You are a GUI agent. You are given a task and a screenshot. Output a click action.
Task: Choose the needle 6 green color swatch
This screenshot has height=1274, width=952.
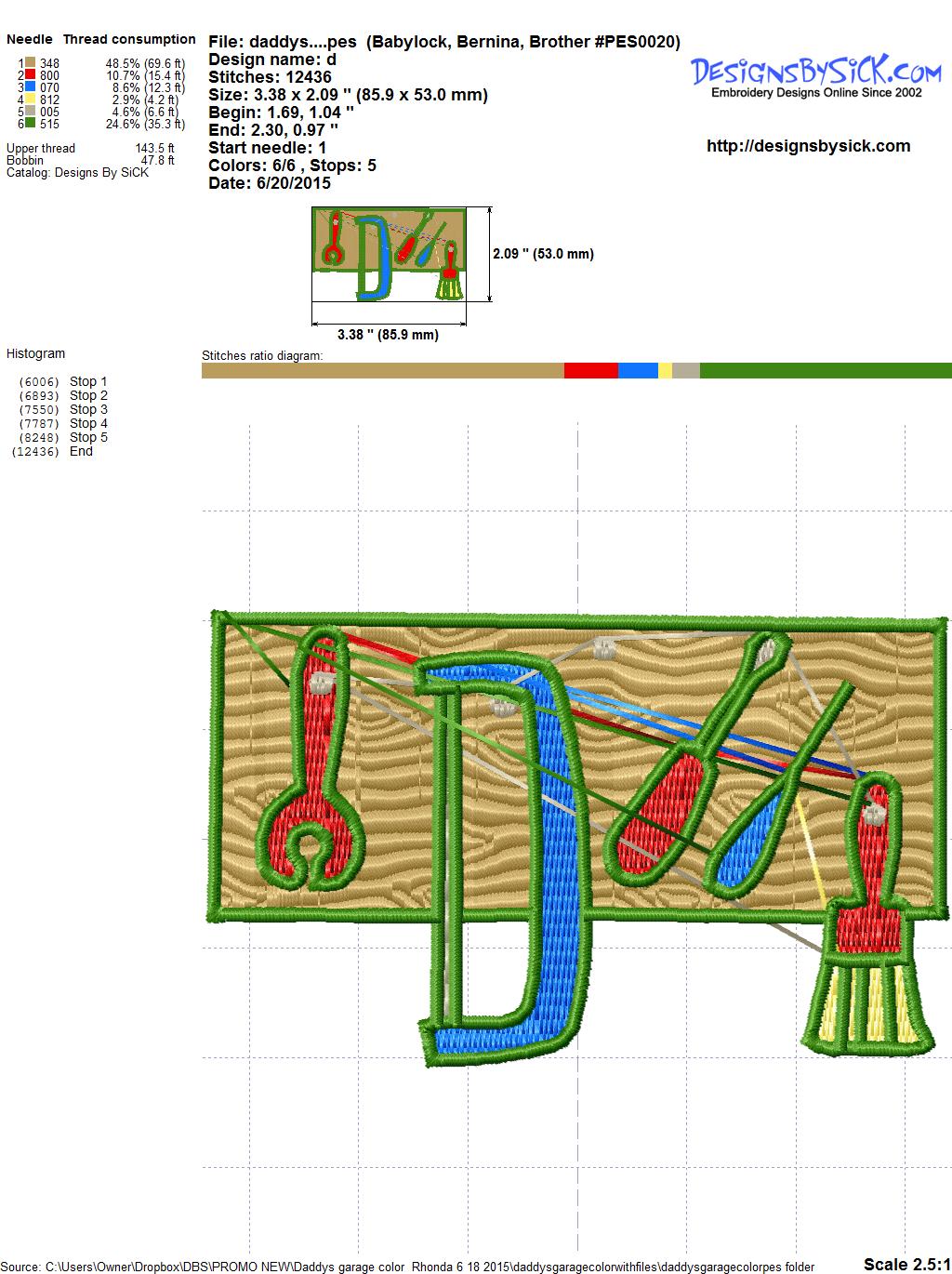click(x=31, y=124)
